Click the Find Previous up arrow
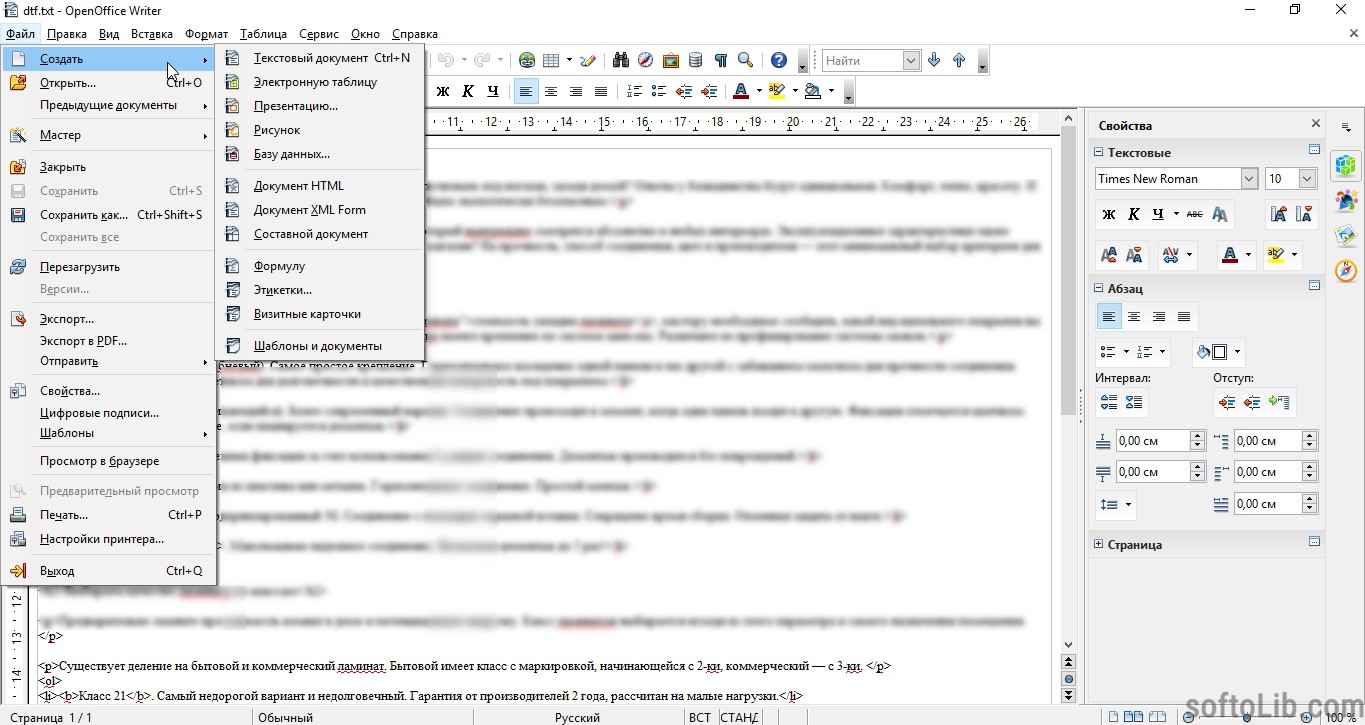The height and width of the screenshot is (725, 1365). [x=959, y=60]
